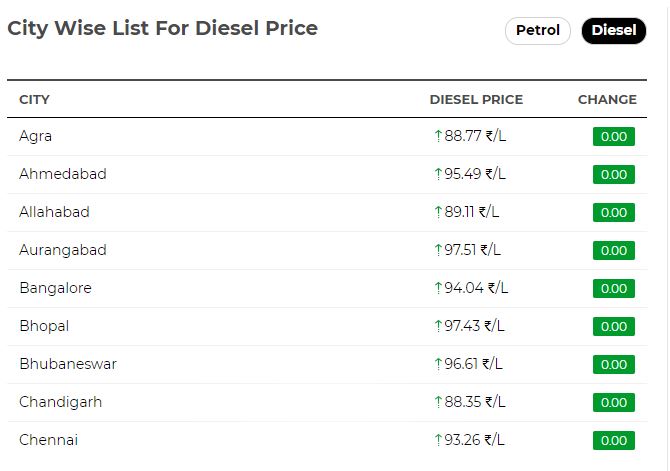
Task: Click the CHANGE column header
Action: coord(607,100)
